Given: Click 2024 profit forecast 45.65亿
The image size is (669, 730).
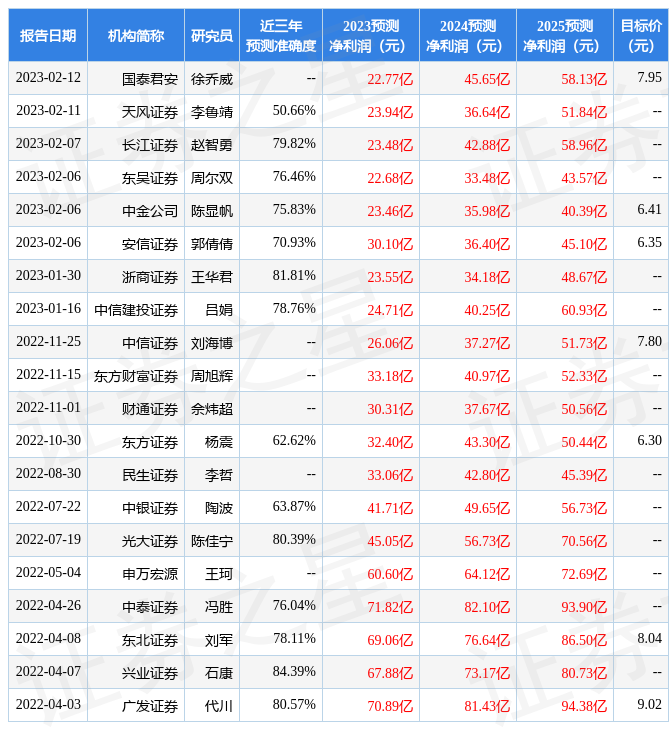Looking at the screenshot, I should click(x=487, y=79).
